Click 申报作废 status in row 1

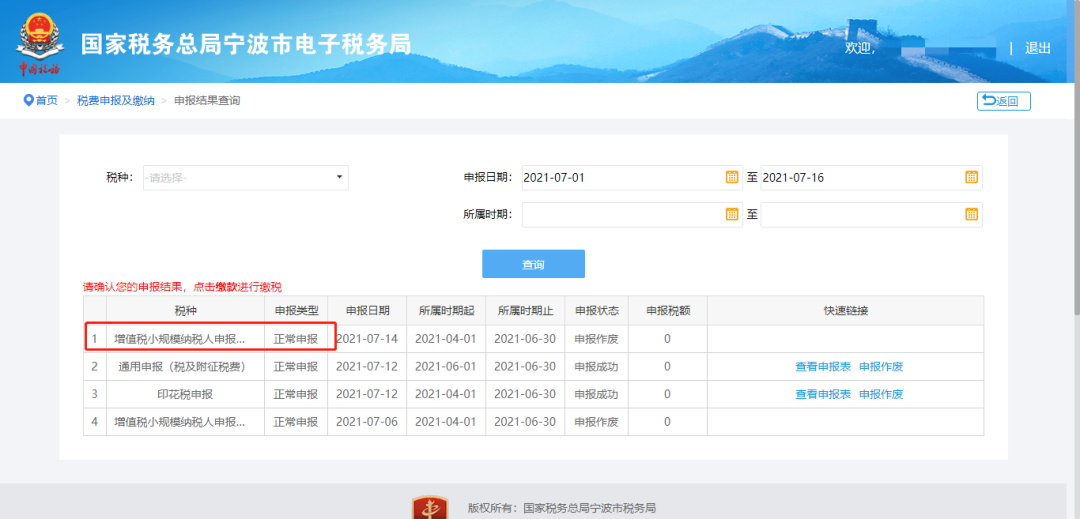596,339
